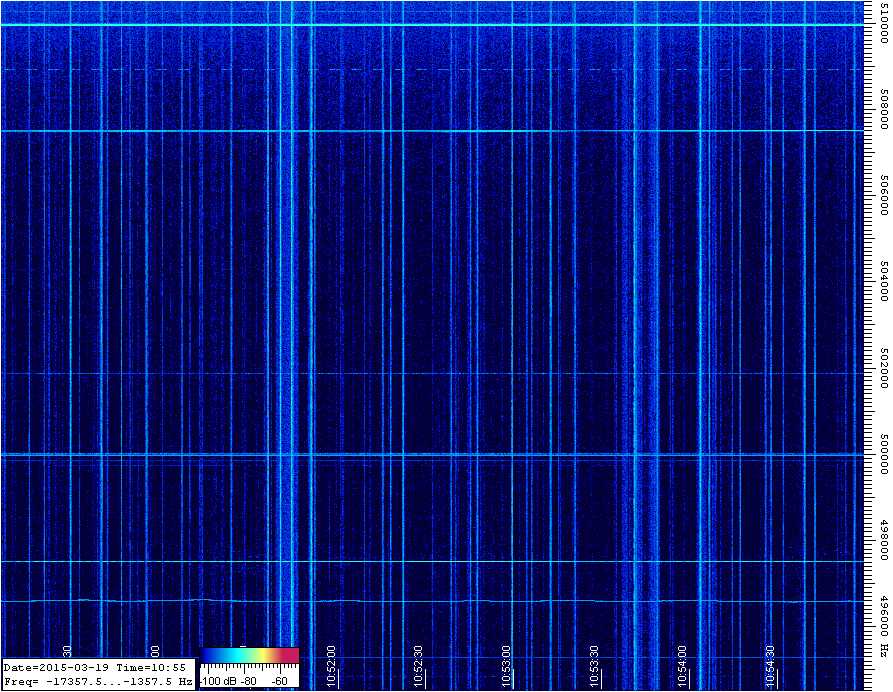
Task: Click the -100 dB label on the scale
Action: coord(219,681)
